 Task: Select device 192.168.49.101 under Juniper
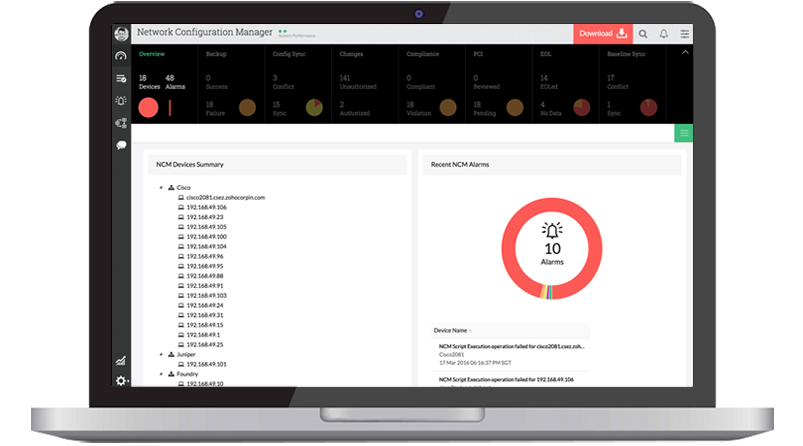pos(206,365)
